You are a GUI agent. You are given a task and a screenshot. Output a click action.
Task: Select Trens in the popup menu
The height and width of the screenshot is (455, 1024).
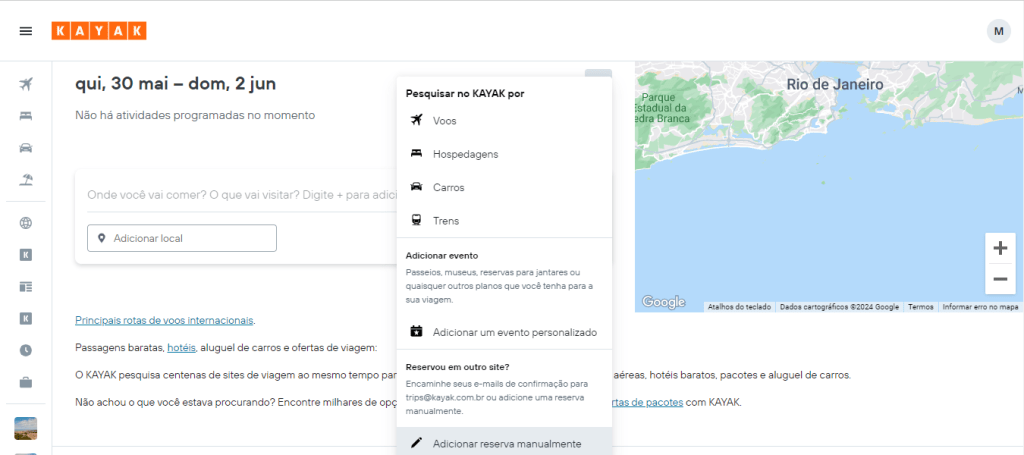[504, 221]
